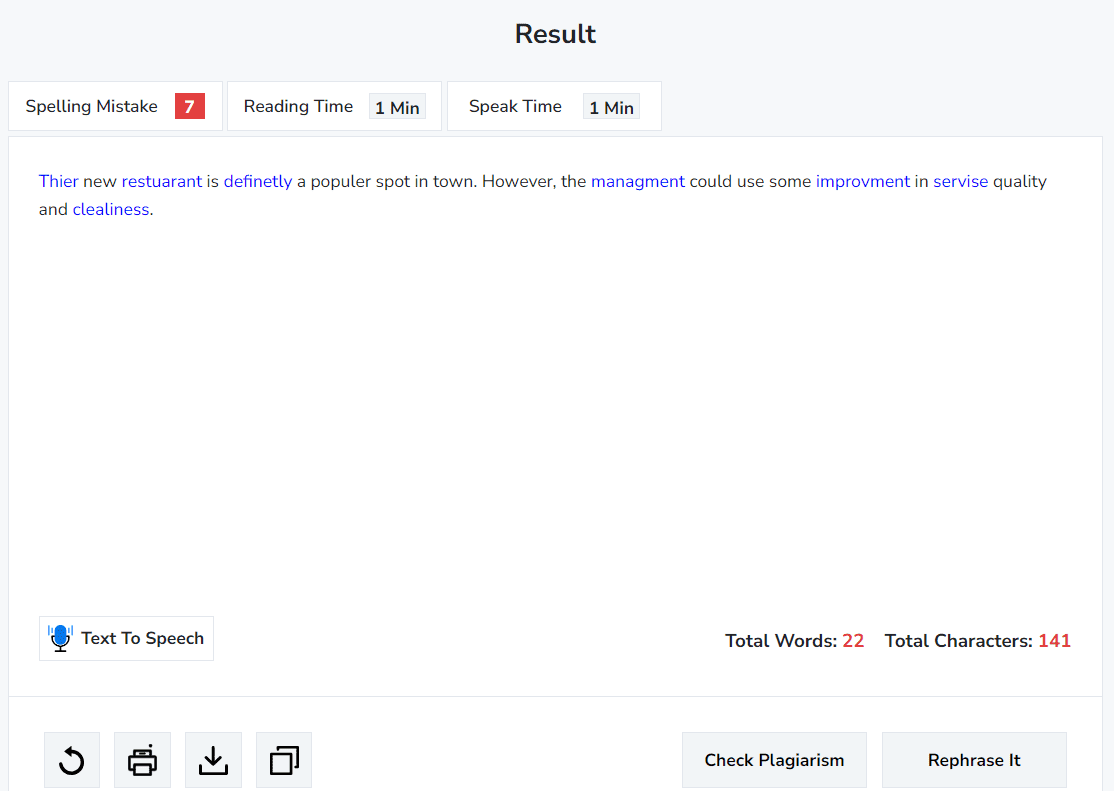Click the 1 Min badge next to Speak Time
This screenshot has height=791, width=1114.
(x=611, y=107)
